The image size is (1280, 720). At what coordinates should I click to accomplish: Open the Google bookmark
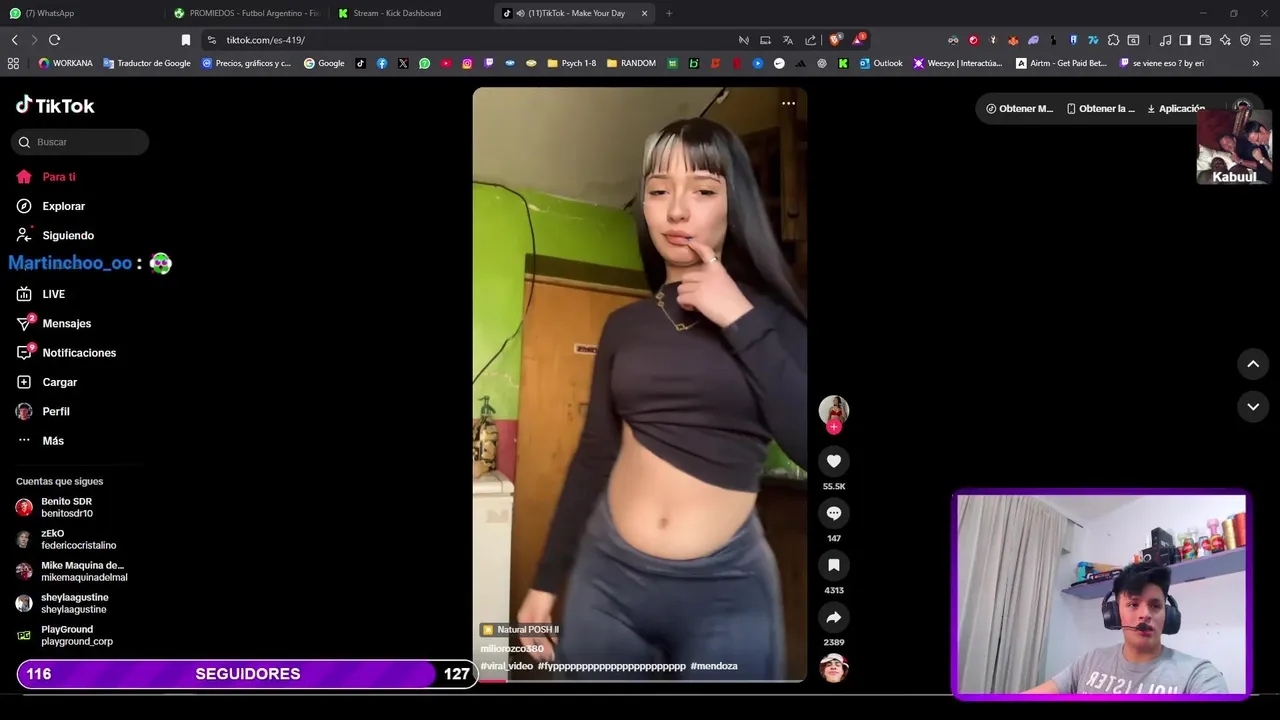point(324,63)
